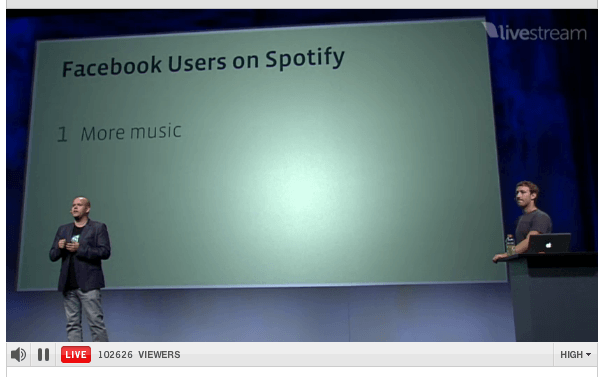Click the water bottle on the podium
605x377 pixels.
pyautogui.click(x=510, y=245)
